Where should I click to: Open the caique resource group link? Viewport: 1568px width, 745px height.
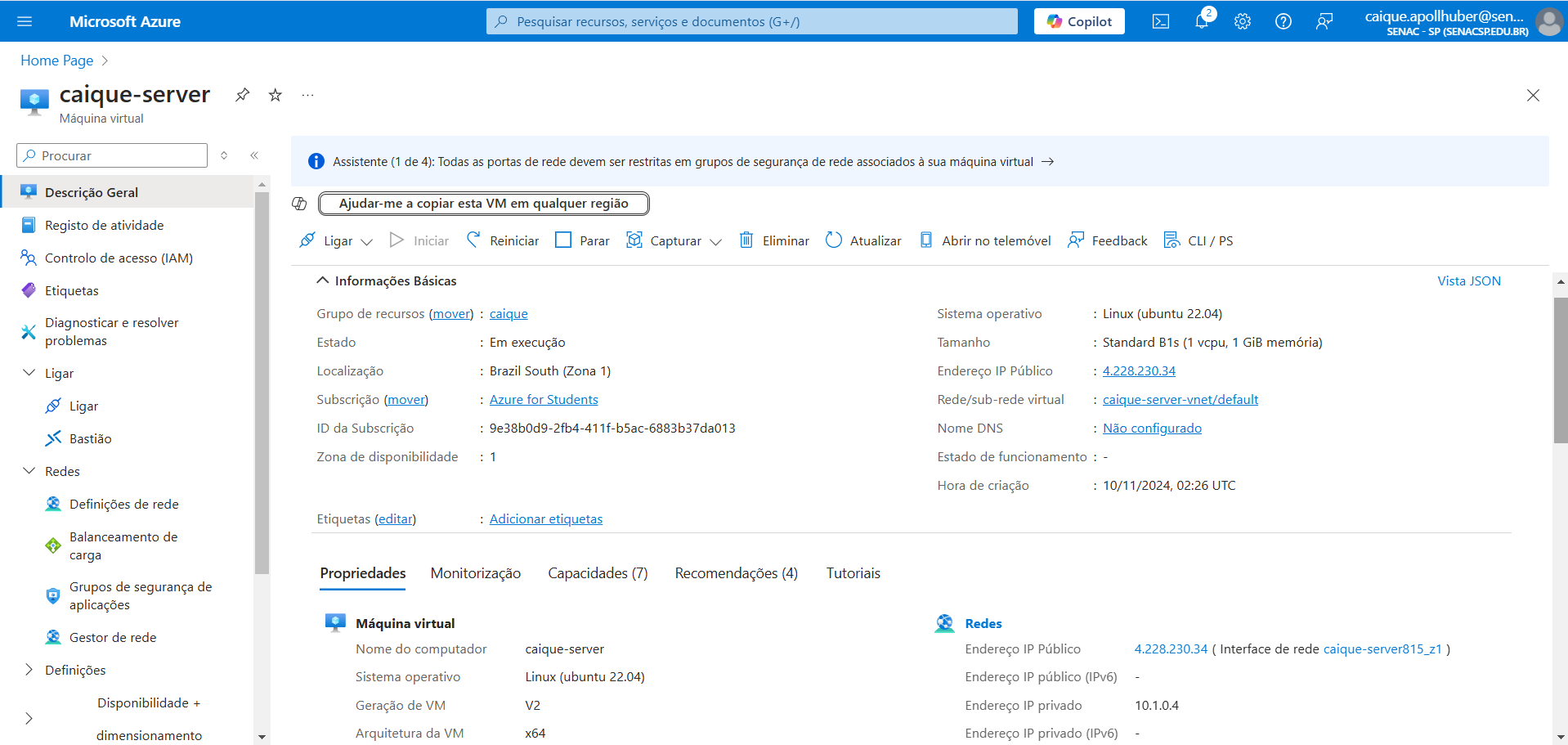click(x=508, y=314)
